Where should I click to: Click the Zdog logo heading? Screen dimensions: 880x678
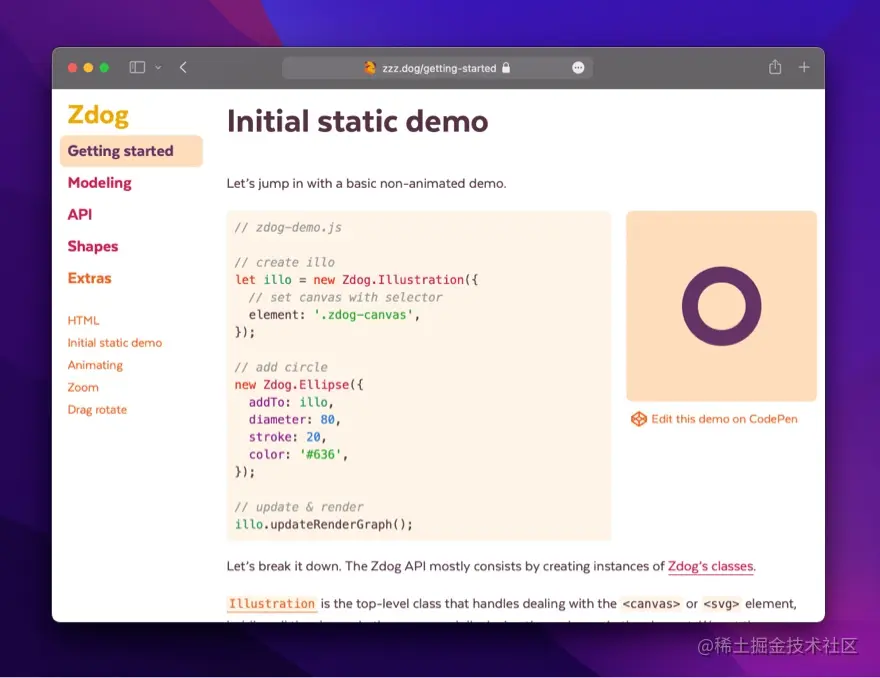point(98,114)
